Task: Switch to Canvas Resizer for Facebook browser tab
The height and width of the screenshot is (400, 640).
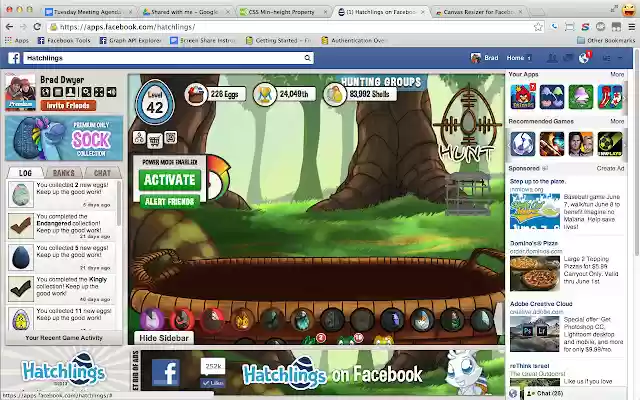Action: pyautogui.click(x=478, y=12)
